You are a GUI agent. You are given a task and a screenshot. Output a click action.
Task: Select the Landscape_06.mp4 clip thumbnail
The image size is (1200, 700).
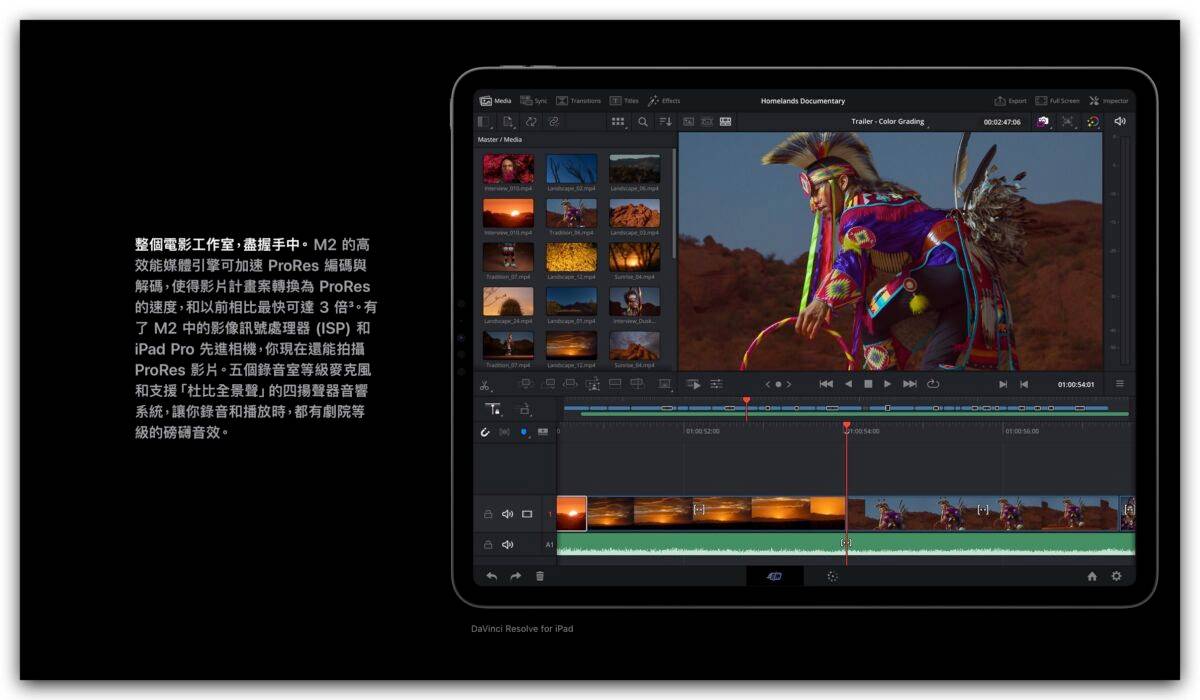635,169
